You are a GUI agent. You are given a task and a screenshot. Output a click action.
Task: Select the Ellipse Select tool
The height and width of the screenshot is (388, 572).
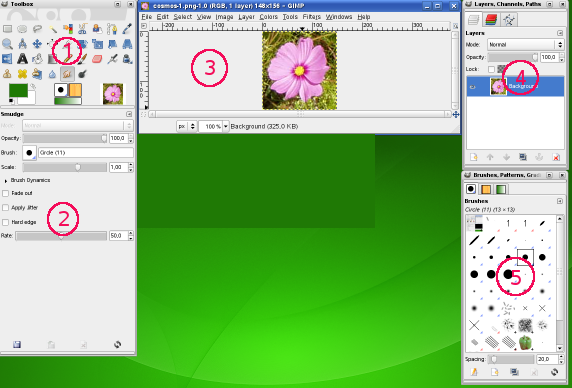pos(22,29)
